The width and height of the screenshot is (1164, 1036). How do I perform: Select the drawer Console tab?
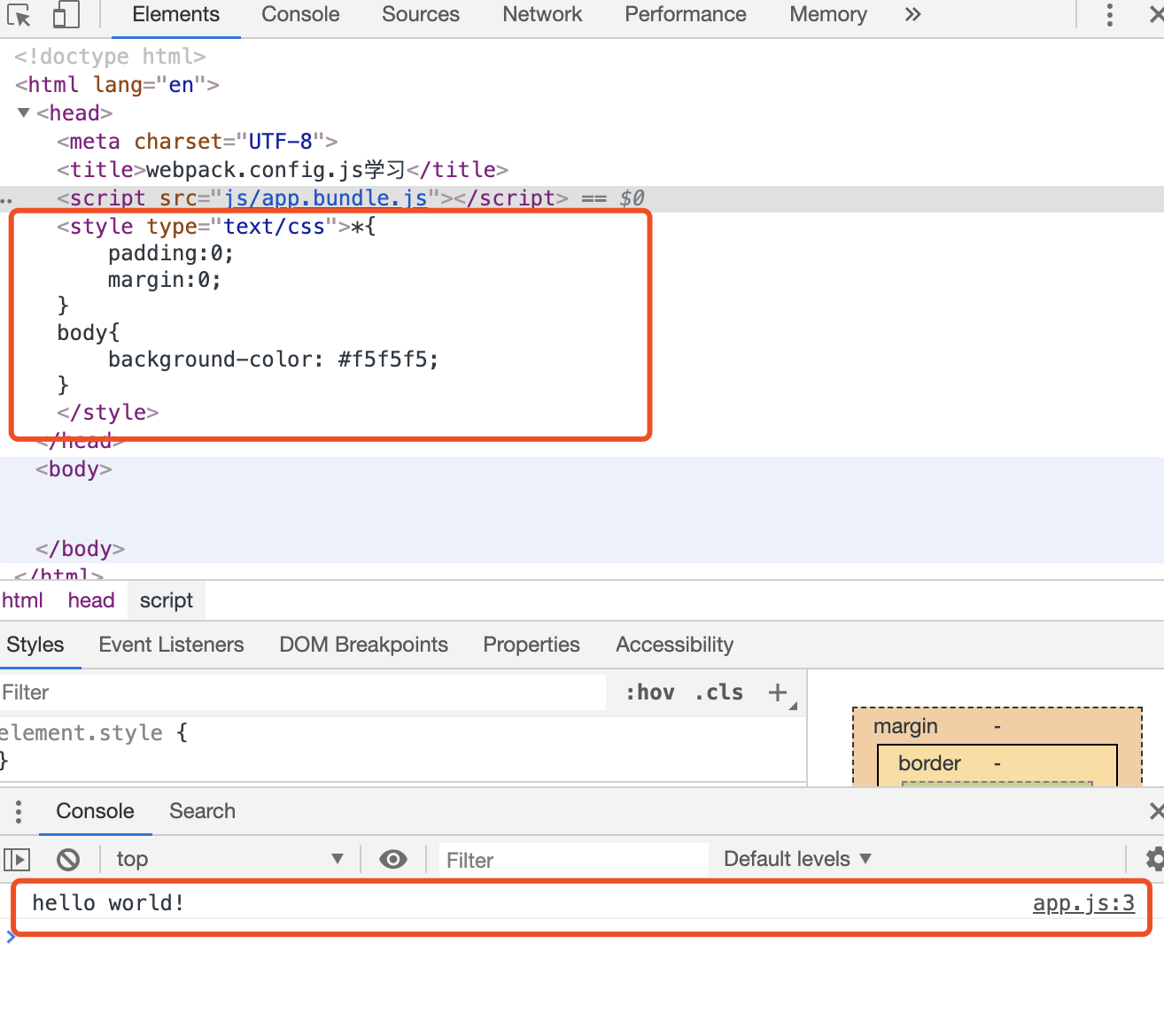pyautogui.click(x=95, y=811)
